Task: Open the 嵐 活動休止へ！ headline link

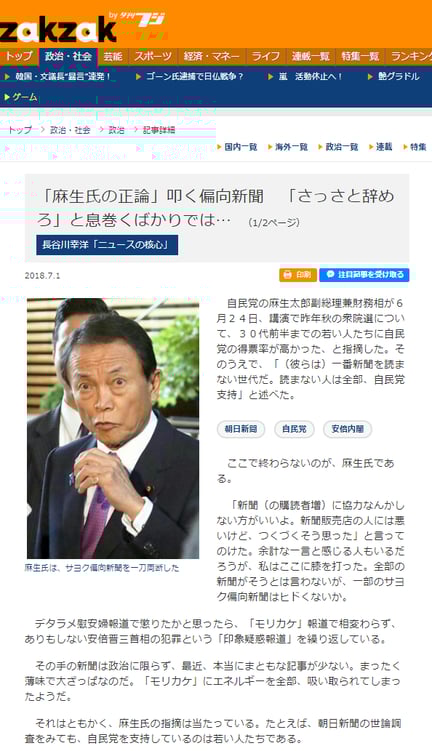Action: (310, 76)
